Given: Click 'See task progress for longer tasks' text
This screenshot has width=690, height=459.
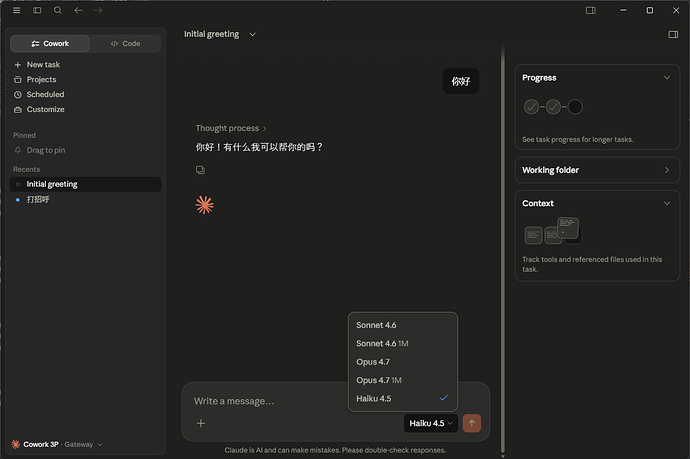Looking at the screenshot, I should pos(577,140).
